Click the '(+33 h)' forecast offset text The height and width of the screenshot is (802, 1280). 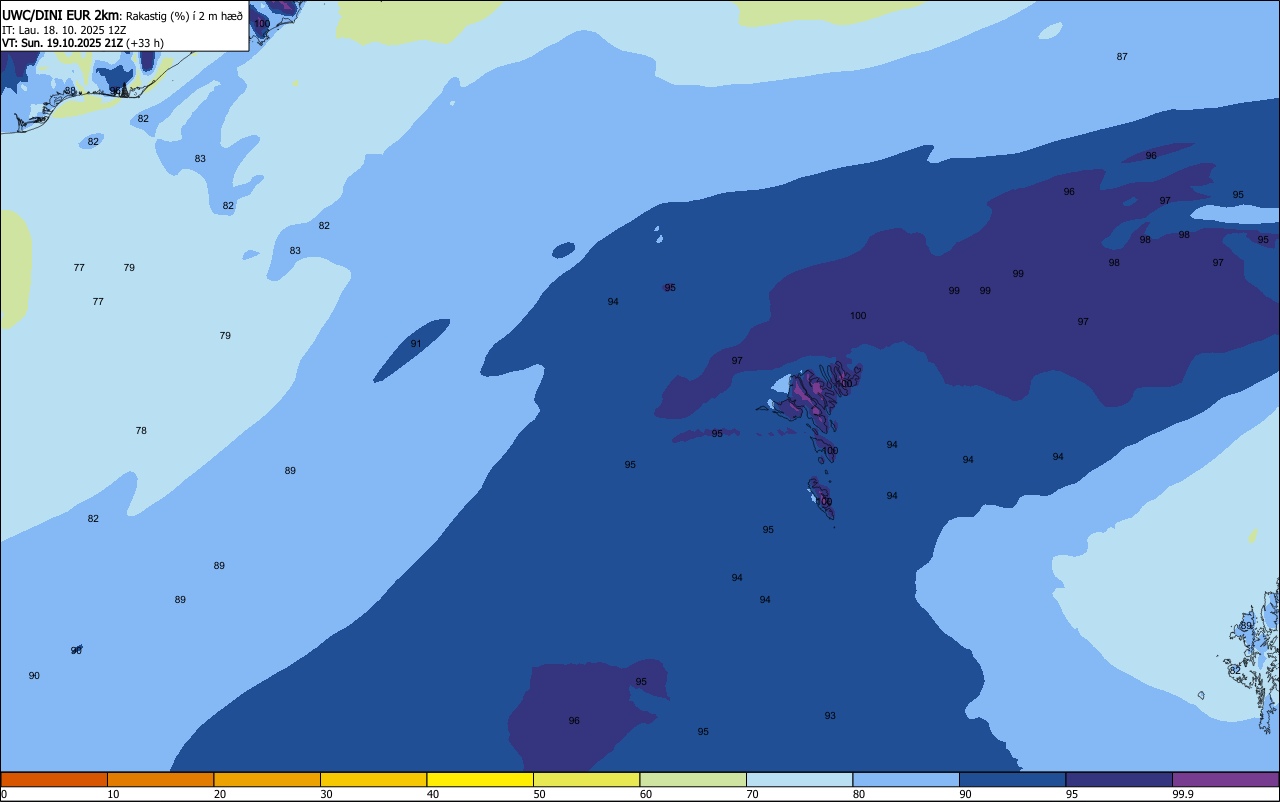pyautogui.click(x=145, y=43)
